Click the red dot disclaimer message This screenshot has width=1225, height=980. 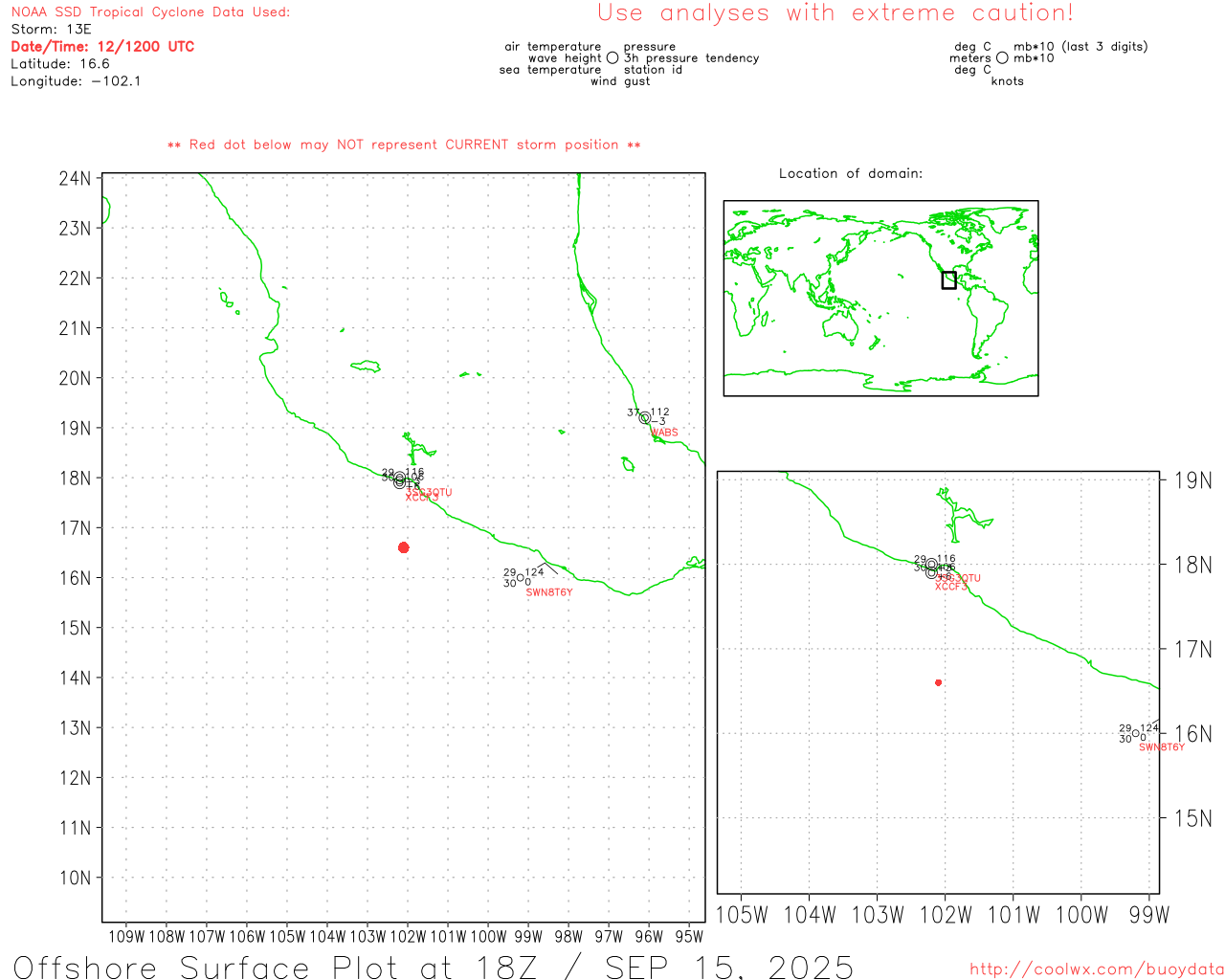click(404, 145)
